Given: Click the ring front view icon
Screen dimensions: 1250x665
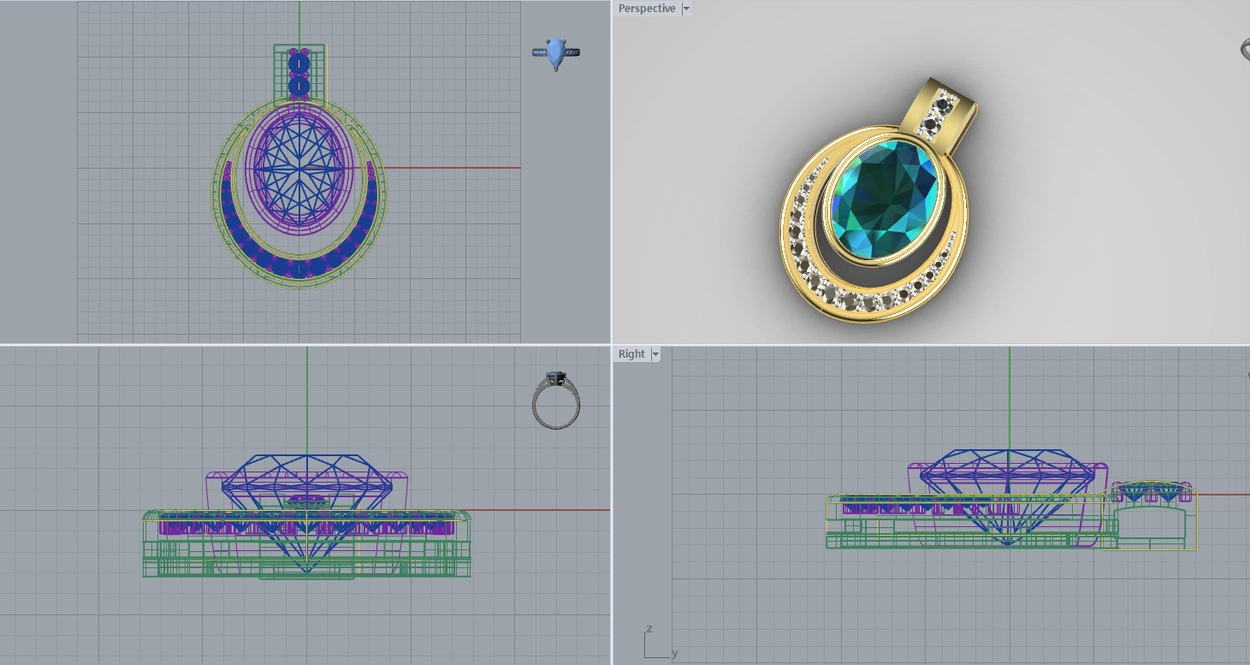Looking at the screenshot, I should [x=556, y=400].
